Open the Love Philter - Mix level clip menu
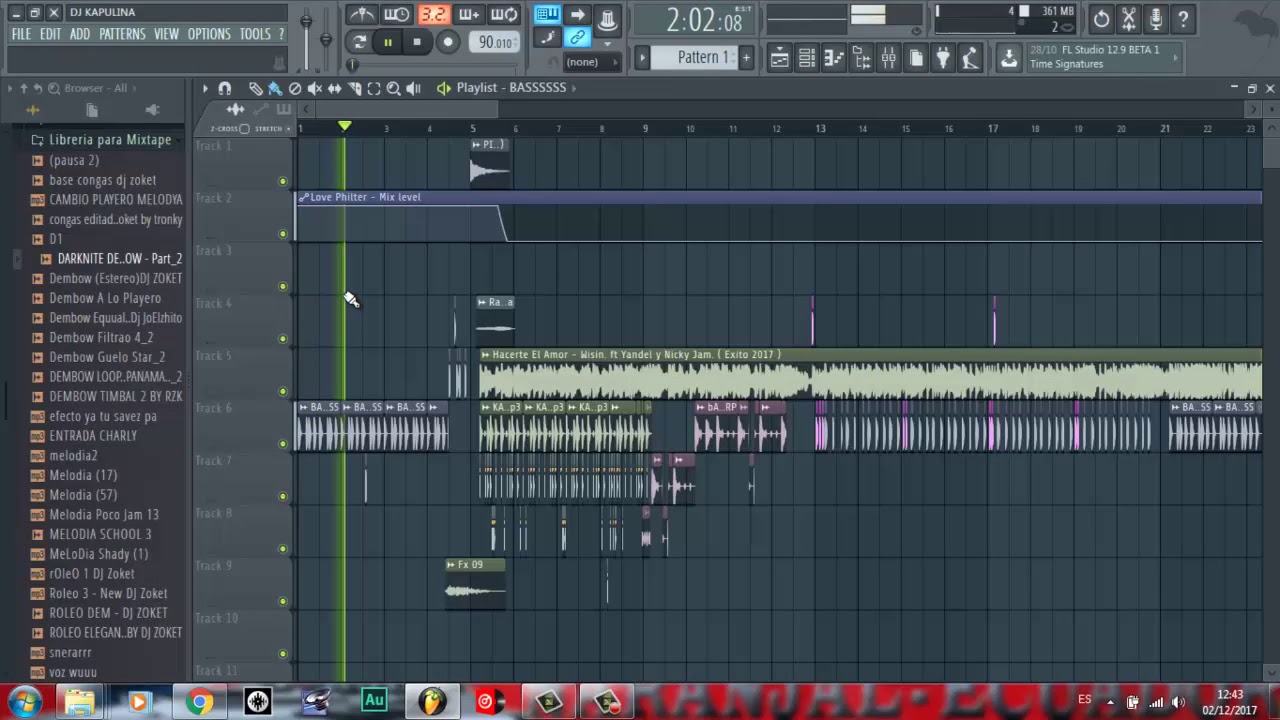 click(303, 197)
